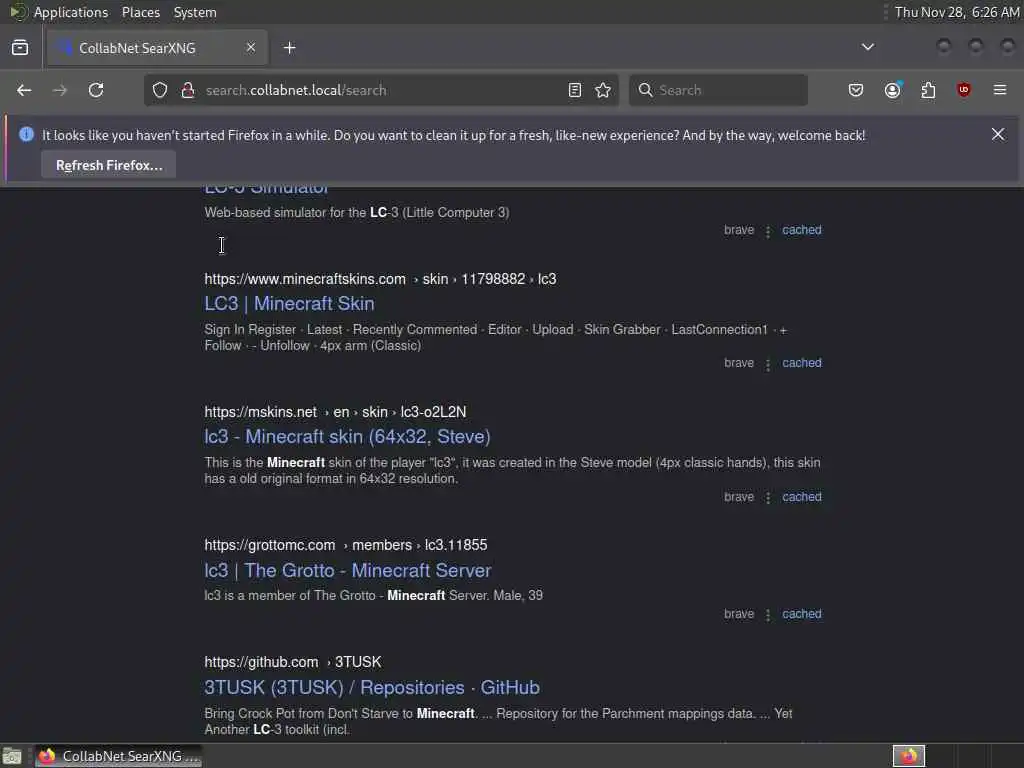This screenshot has width=1024, height=768.
Task: Open the LC3 | Minecraft Skin link
Action: [289, 304]
